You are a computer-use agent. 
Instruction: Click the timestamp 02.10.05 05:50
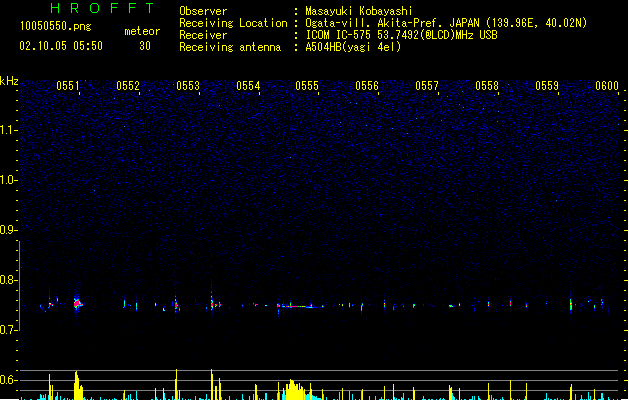[x=61, y=46]
